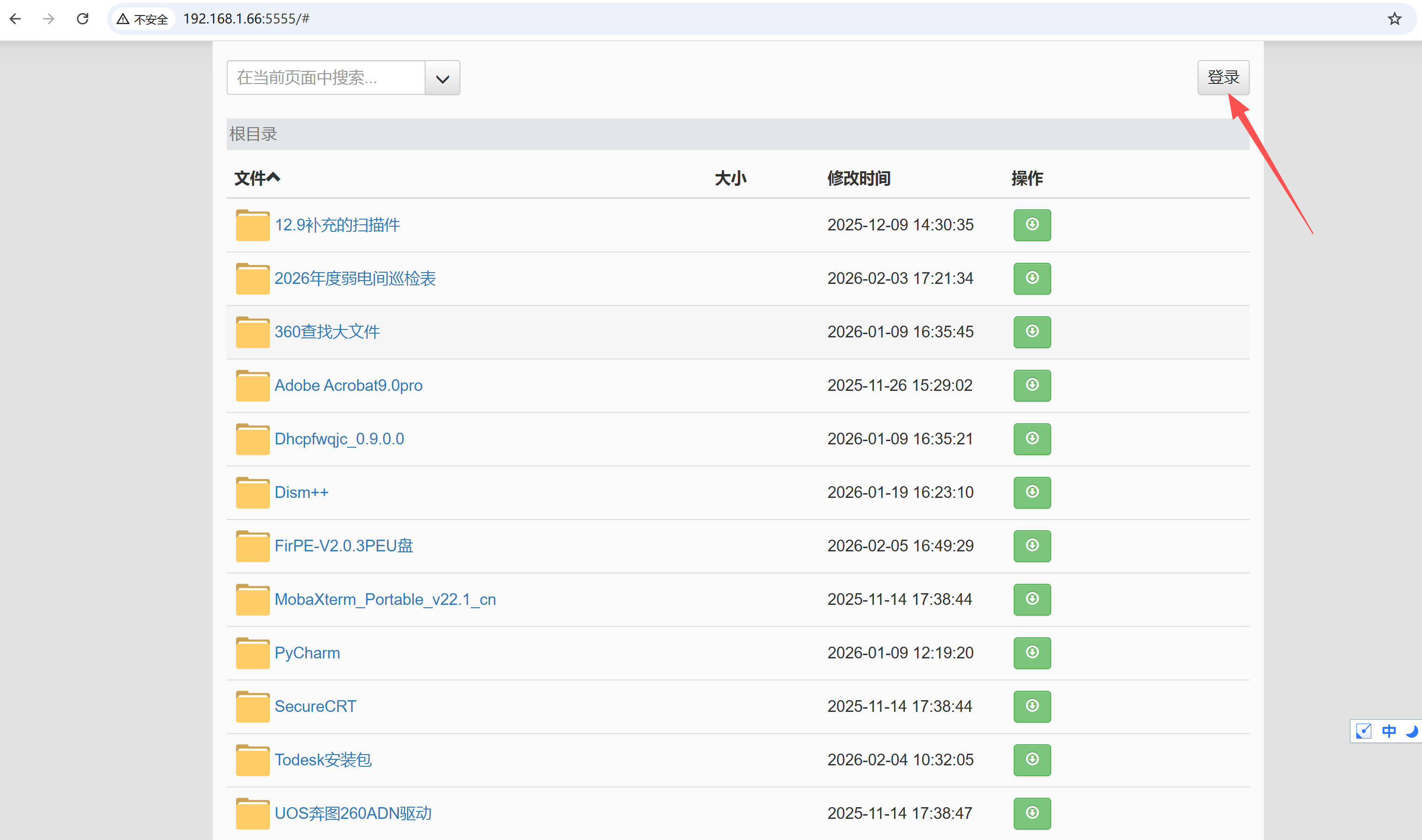Click the 根目录 breadcrumb

(253, 134)
